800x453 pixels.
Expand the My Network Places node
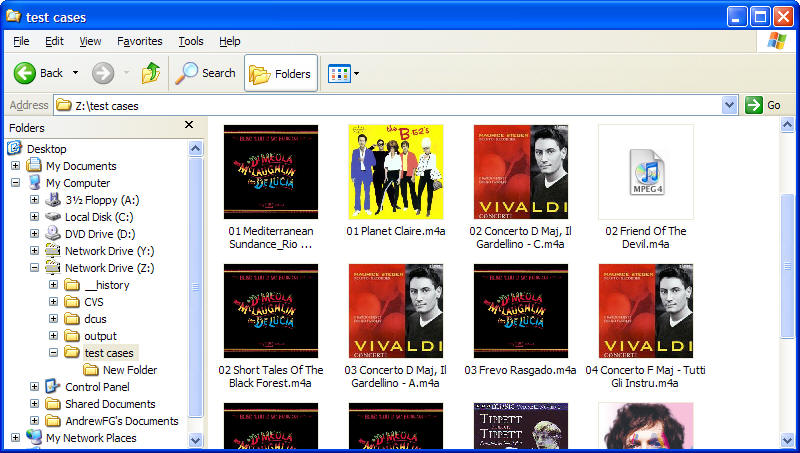click(15, 437)
